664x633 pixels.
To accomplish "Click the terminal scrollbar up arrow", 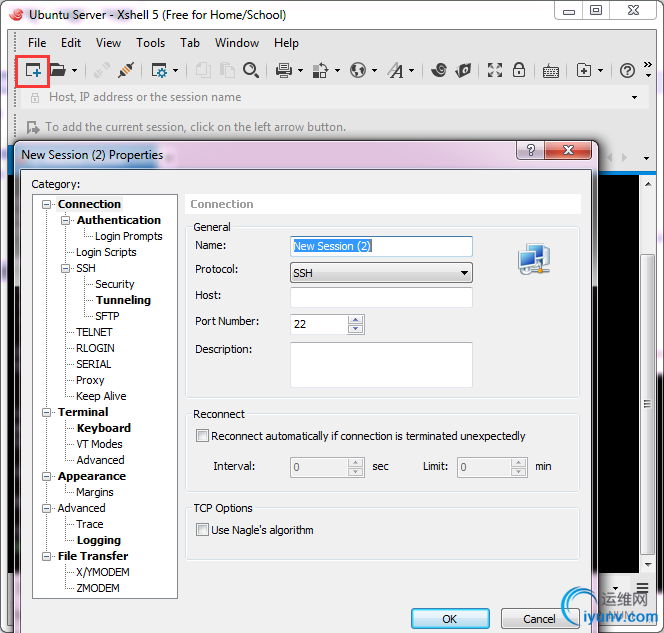I will pyautogui.click(x=648, y=184).
